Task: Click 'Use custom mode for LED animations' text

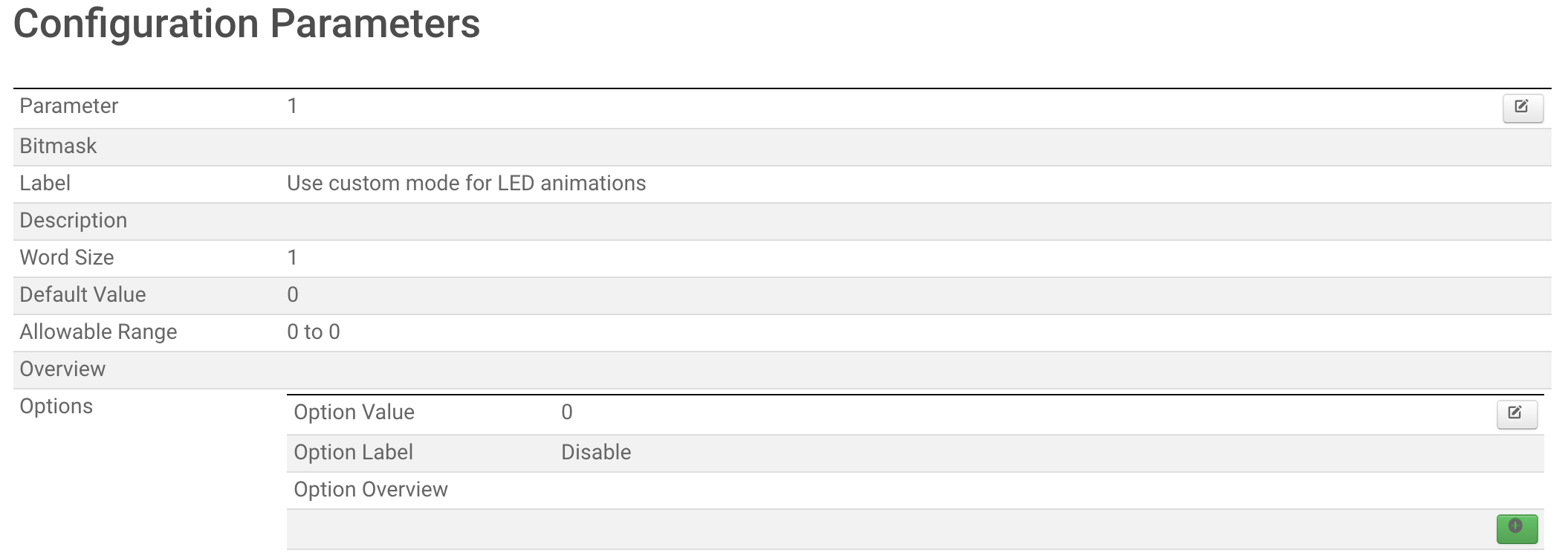Action: pyautogui.click(x=466, y=184)
